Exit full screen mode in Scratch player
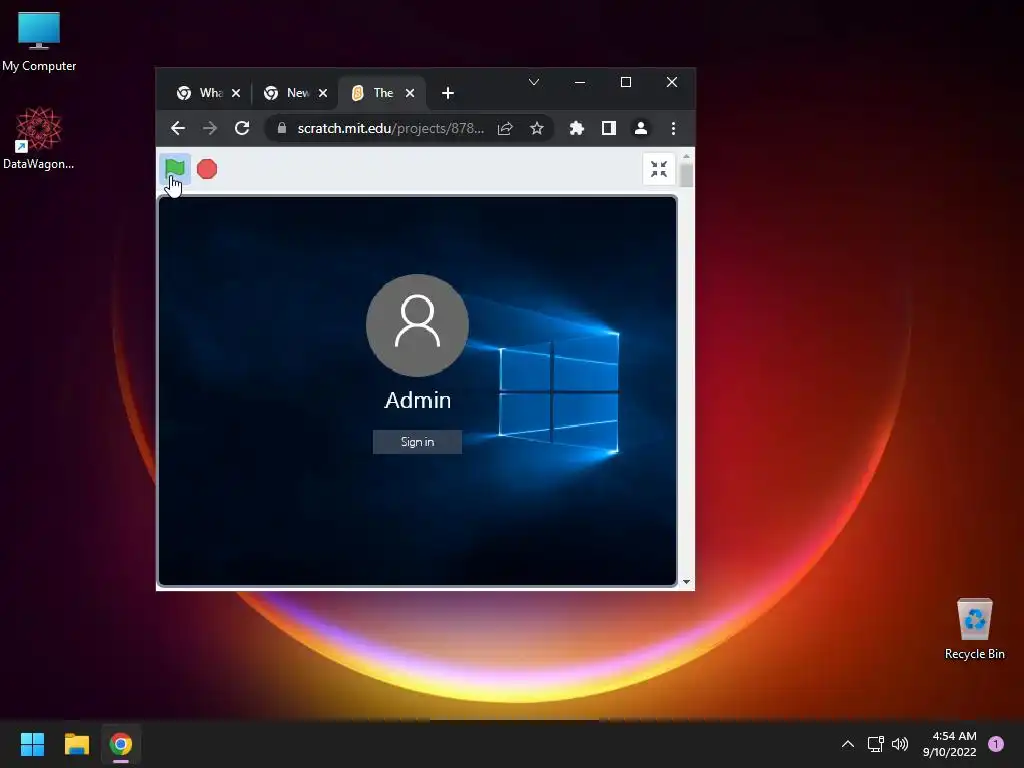Viewport: 1024px width, 768px height. coord(659,169)
